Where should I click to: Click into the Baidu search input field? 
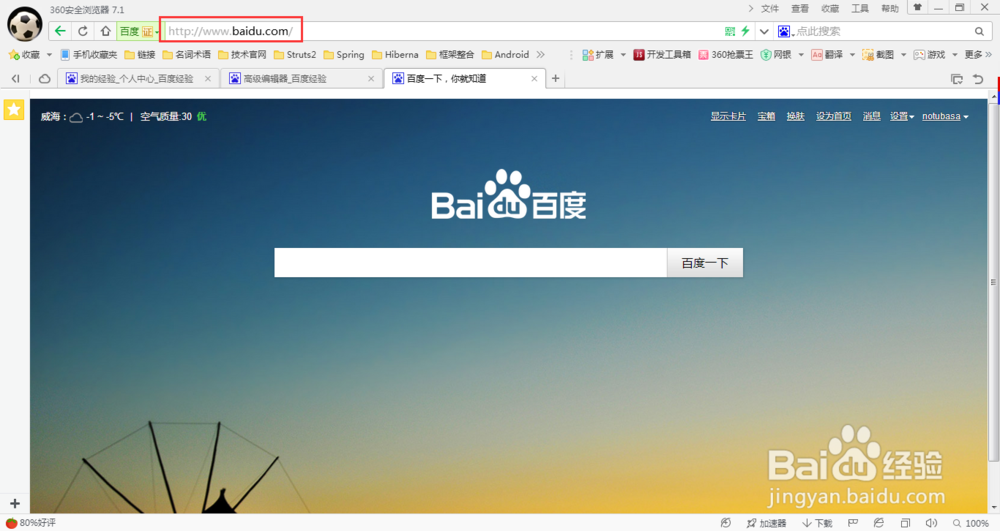[471, 263]
